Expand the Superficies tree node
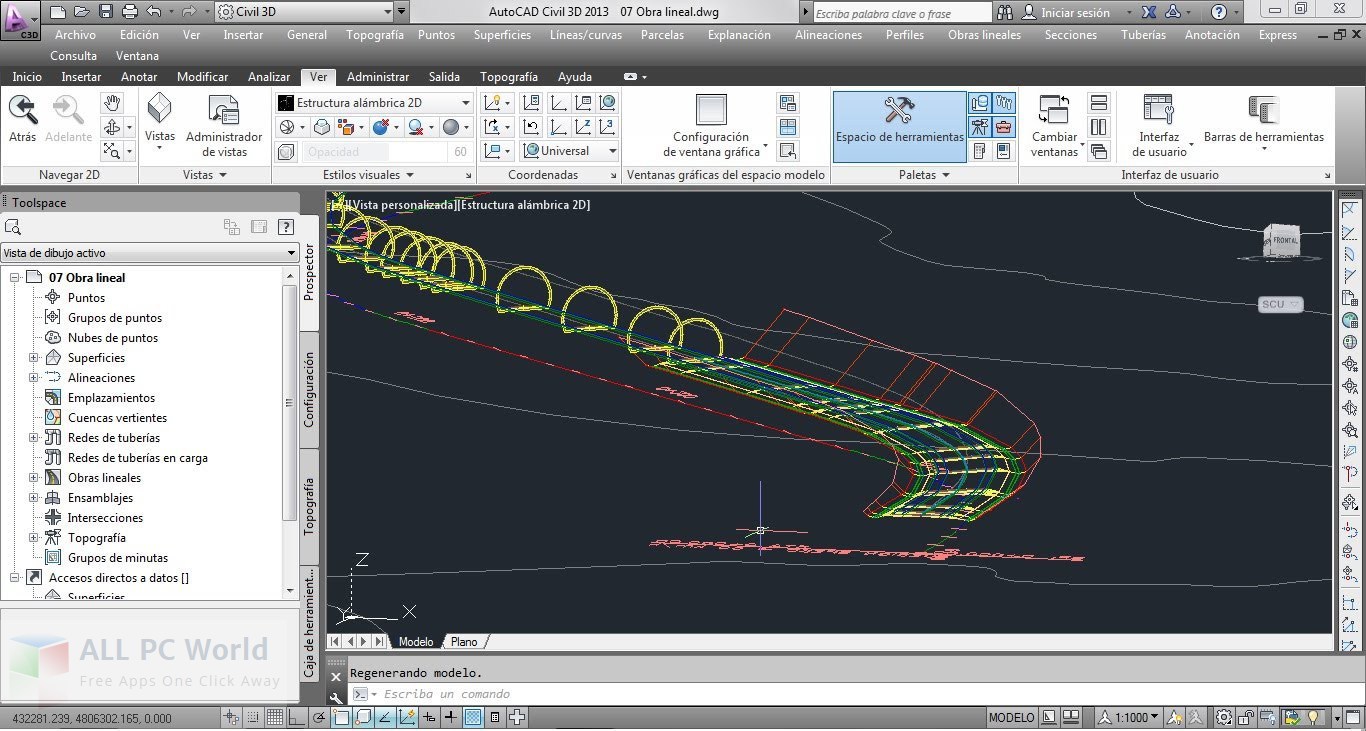 [x=34, y=358]
